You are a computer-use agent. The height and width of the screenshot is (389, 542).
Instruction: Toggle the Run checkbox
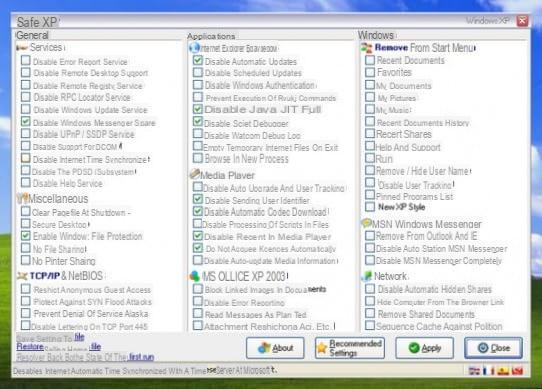tap(370, 158)
